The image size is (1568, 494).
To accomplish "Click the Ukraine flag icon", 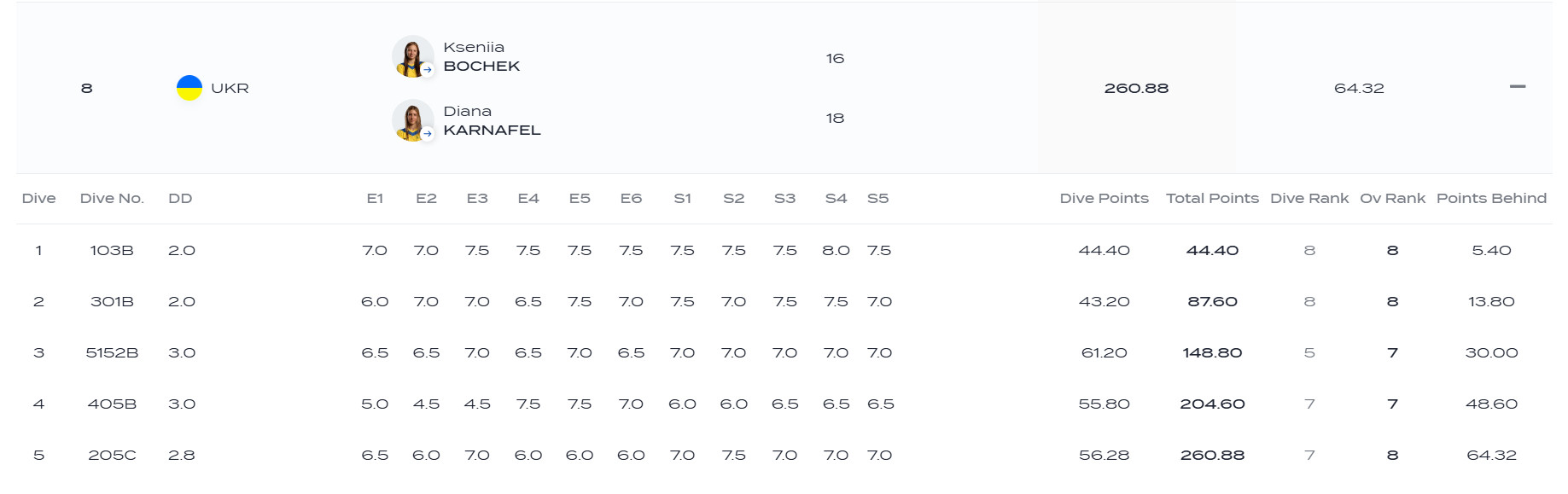I will [189, 88].
